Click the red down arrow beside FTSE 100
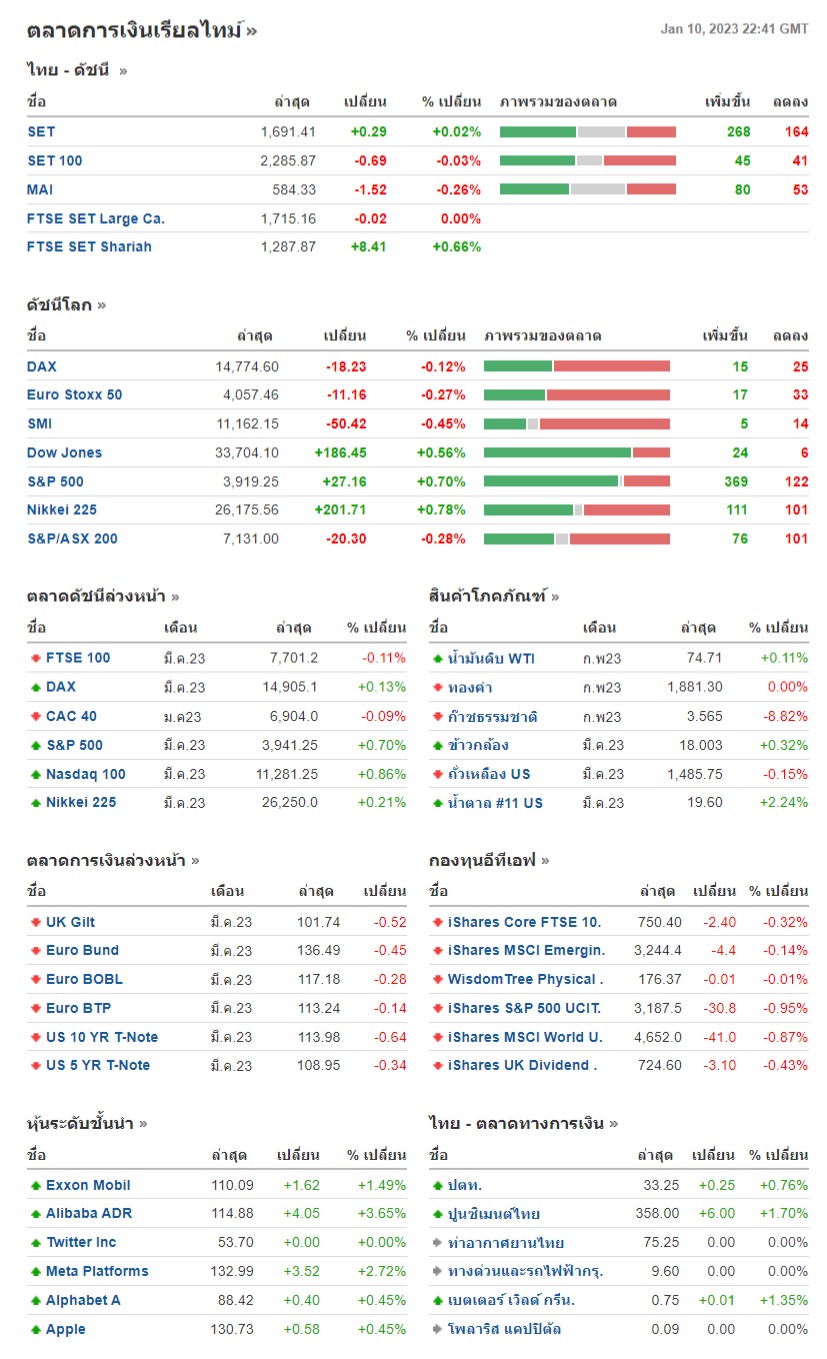 [x=36, y=658]
